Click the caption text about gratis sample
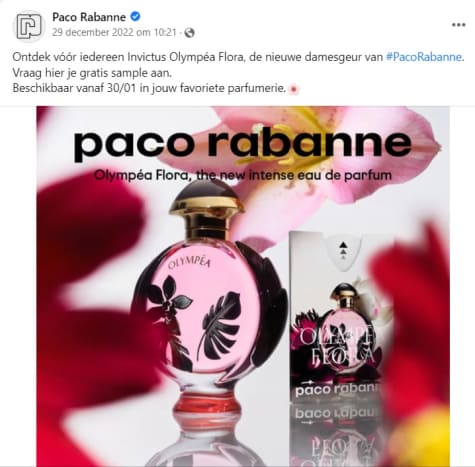475x467 pixels. click(92, 73)
